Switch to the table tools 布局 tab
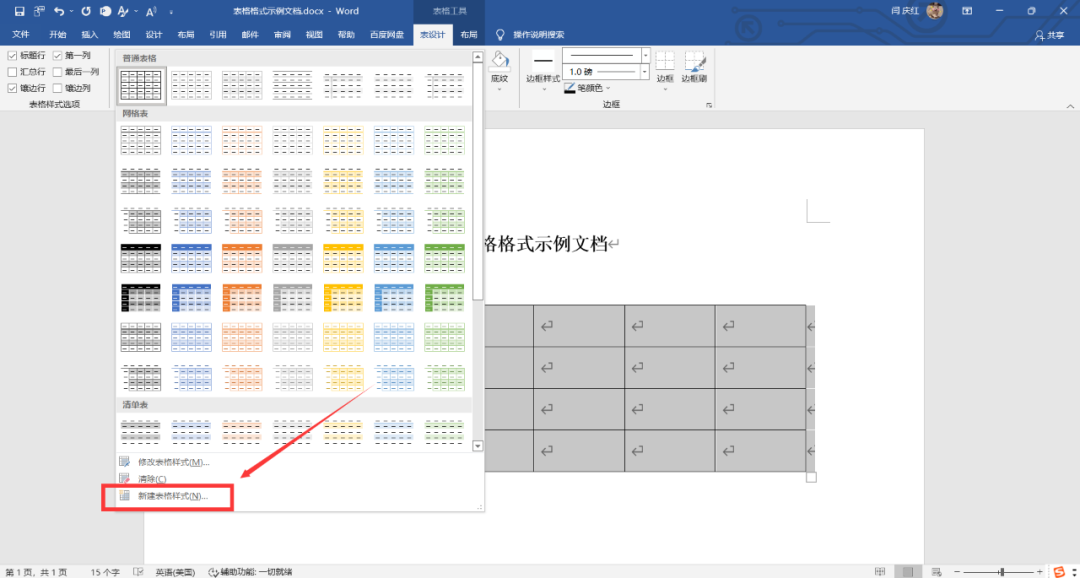This screenshot has height=578, width=1080. [468, 34]
